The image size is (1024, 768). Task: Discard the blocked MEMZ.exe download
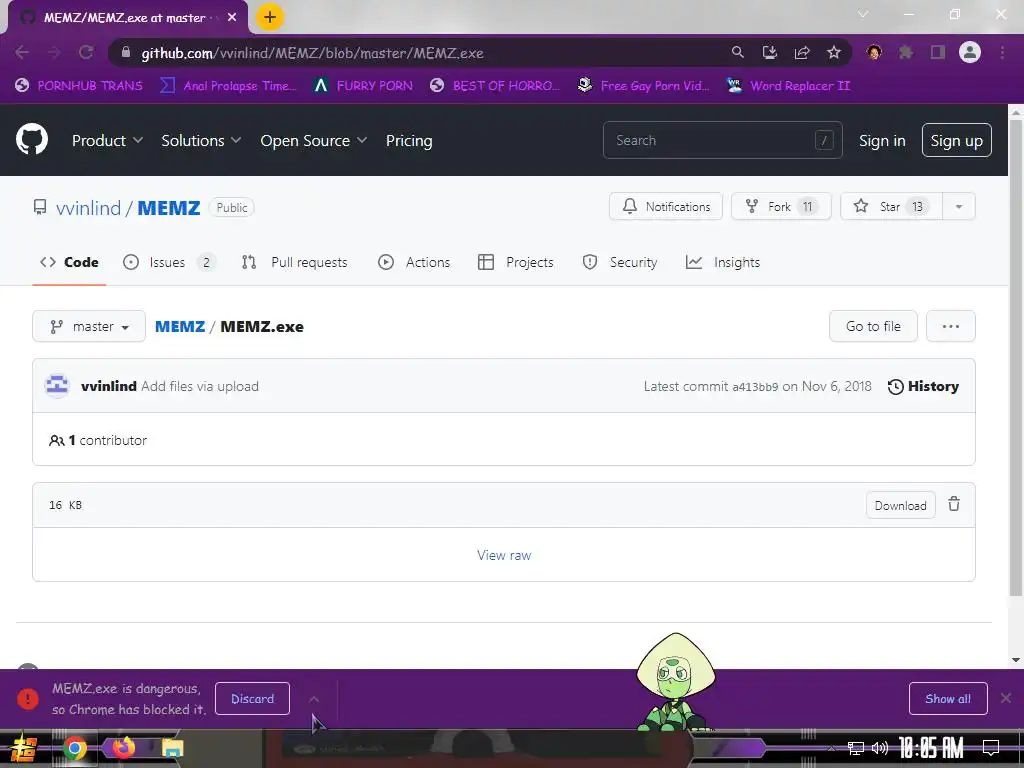[252, 699]
